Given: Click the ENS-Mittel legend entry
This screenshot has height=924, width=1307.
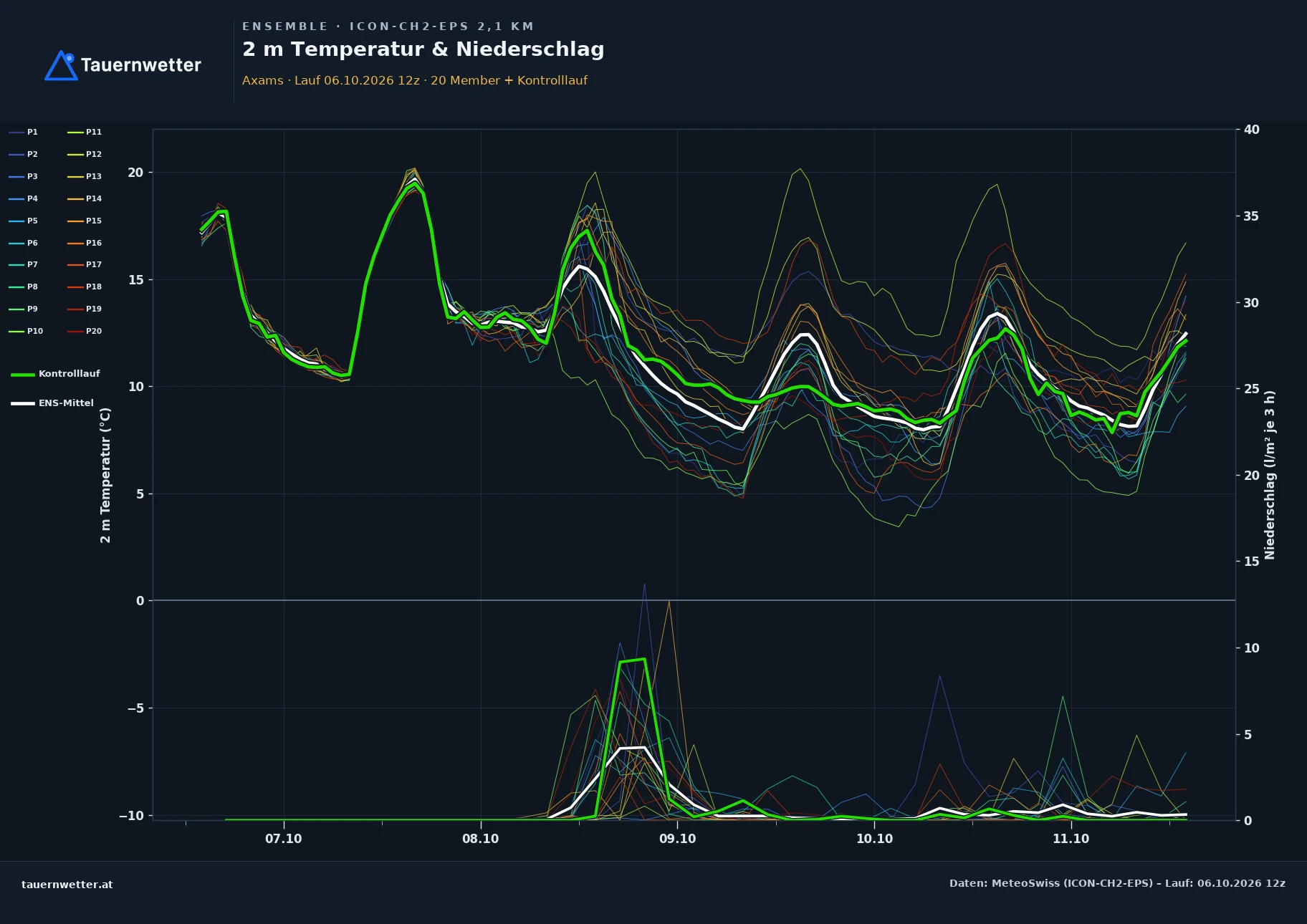Looking at the screenshot, I should (x=52, y=403).
